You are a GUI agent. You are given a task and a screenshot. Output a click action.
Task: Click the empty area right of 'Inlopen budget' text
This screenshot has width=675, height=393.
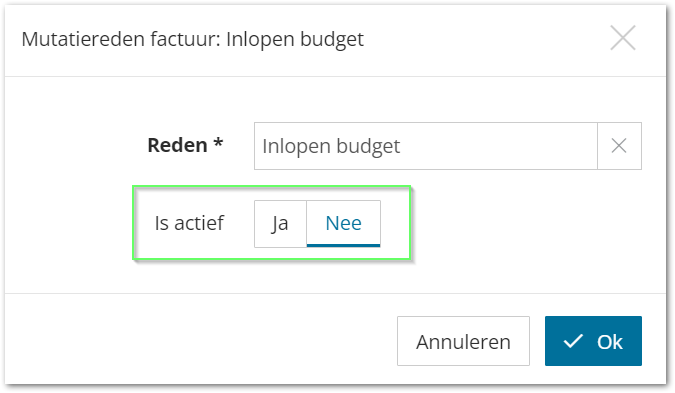coord(499,146)
